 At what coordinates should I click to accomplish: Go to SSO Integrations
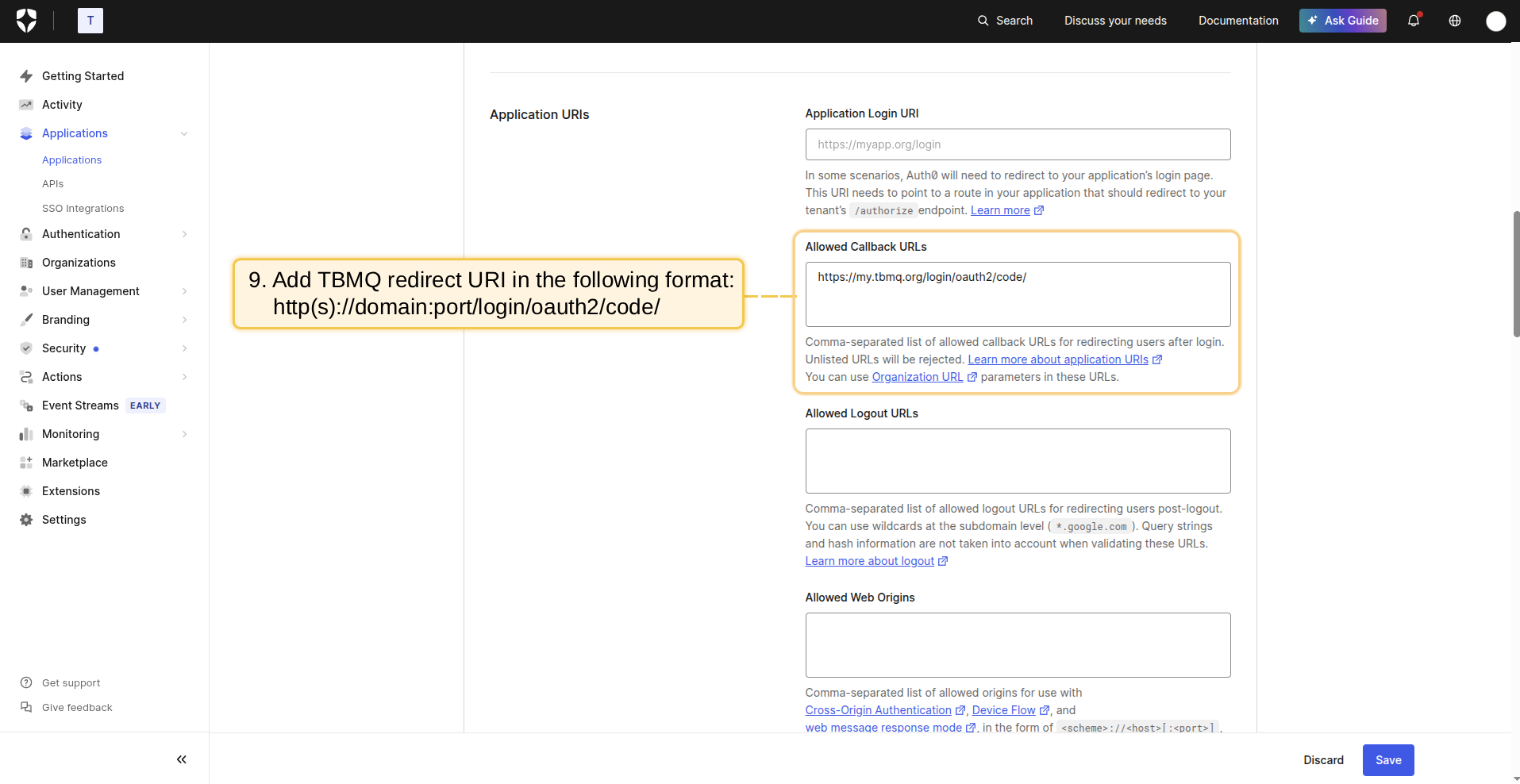[x=83, y=209]
